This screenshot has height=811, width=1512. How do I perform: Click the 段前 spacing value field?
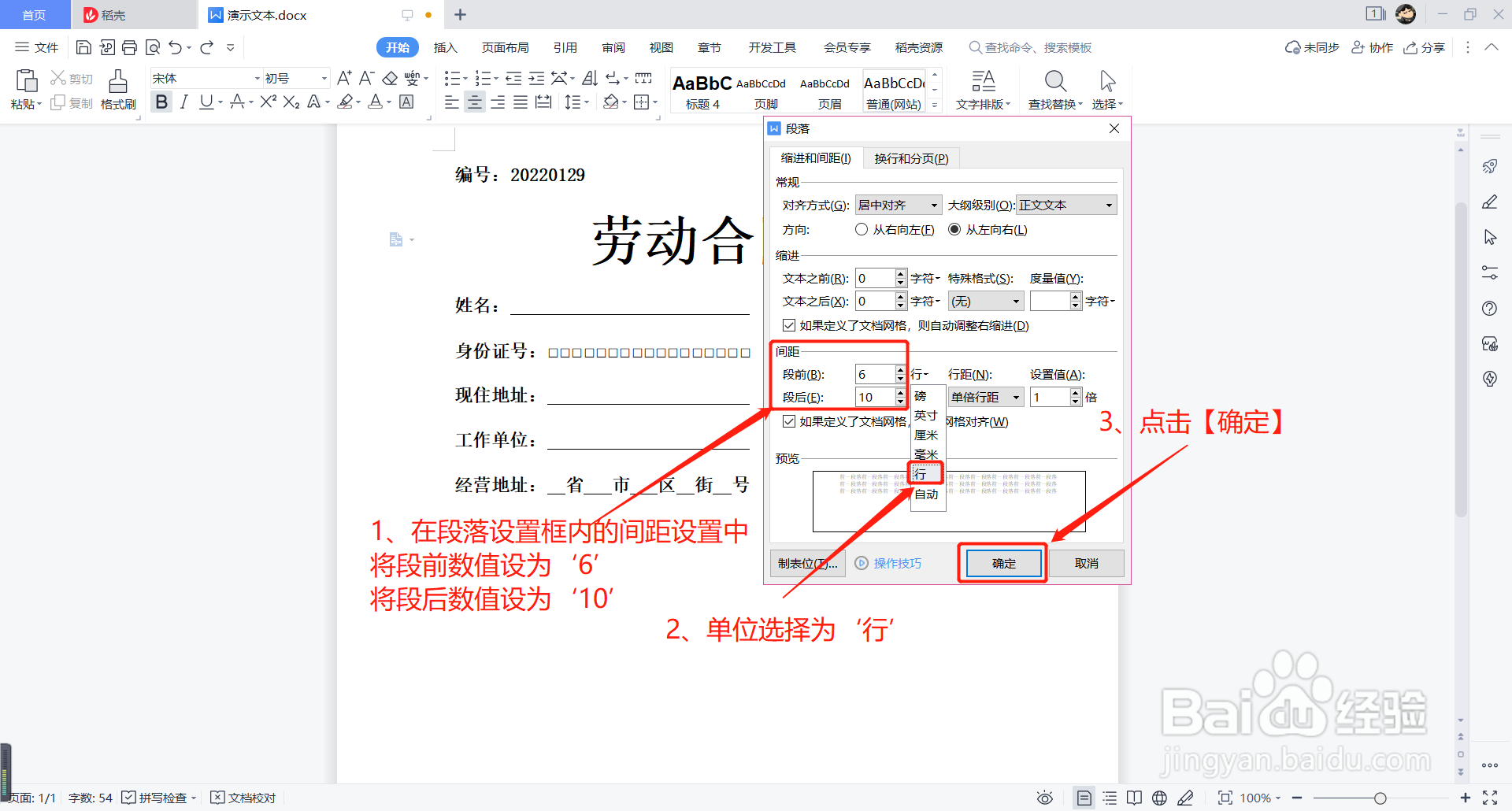875,374
